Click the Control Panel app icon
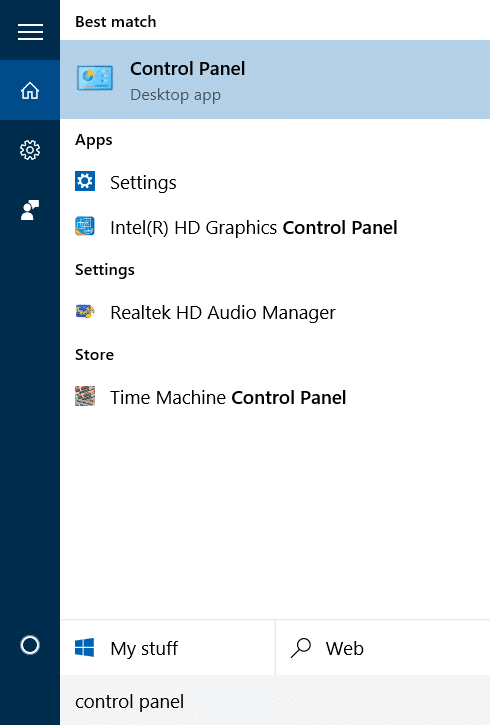 [95, 78]
